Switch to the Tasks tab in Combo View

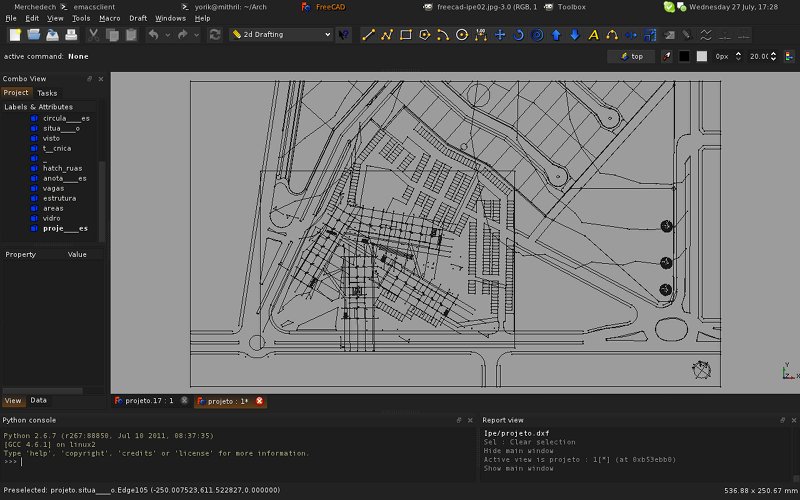click(x=47, y=93)
